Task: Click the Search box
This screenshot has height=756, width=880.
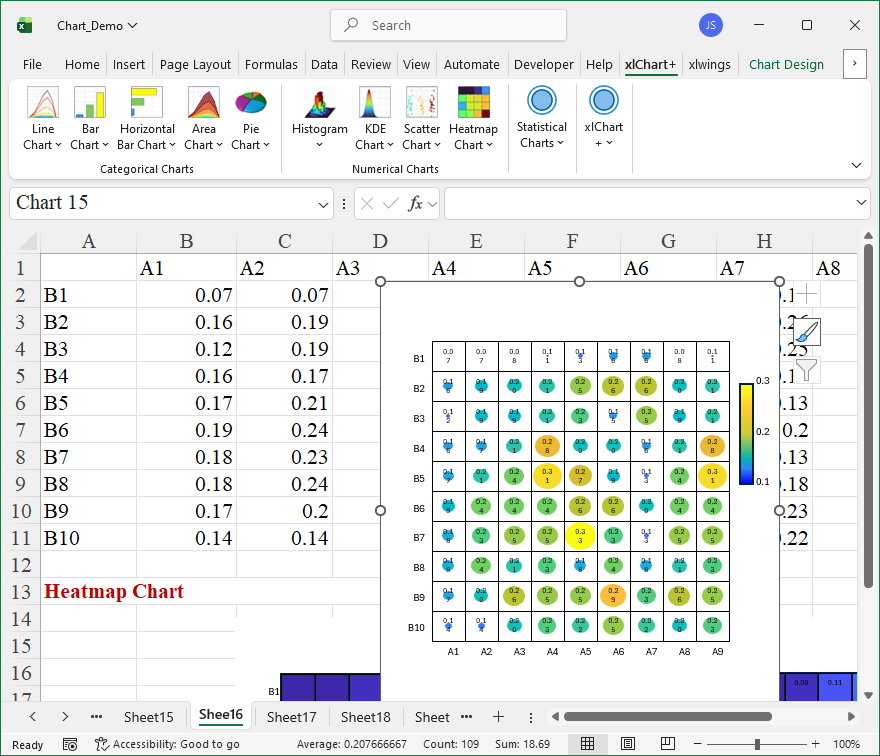Action: (x=448, y=25)
